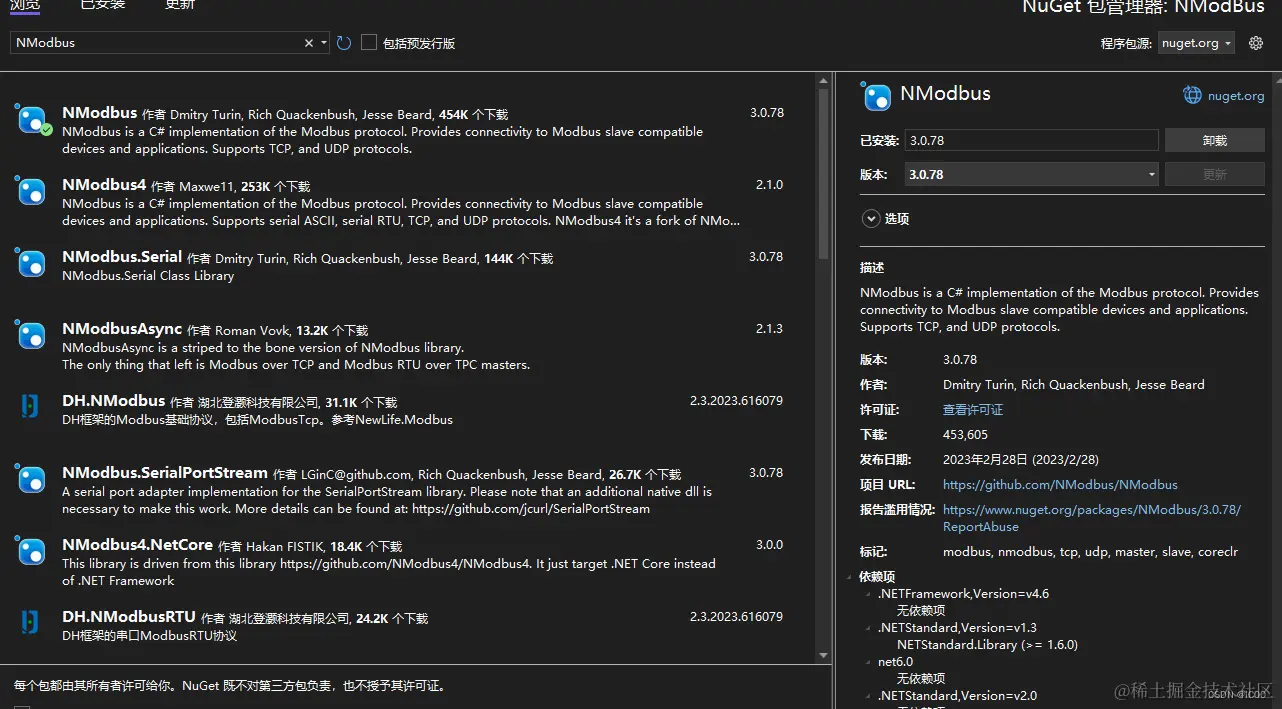Click the publish date 2023年2月28日
Image resolution: width=1282 pixels, height=709 pixels.
tap(1021, 460)
